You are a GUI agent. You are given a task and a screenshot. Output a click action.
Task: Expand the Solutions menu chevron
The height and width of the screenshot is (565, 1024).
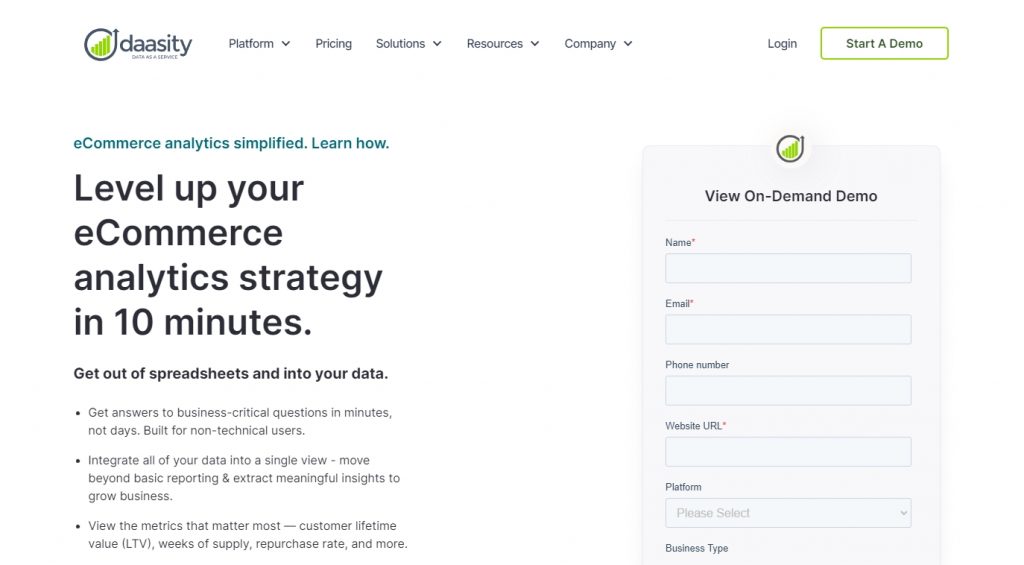(x=437, y=44)
